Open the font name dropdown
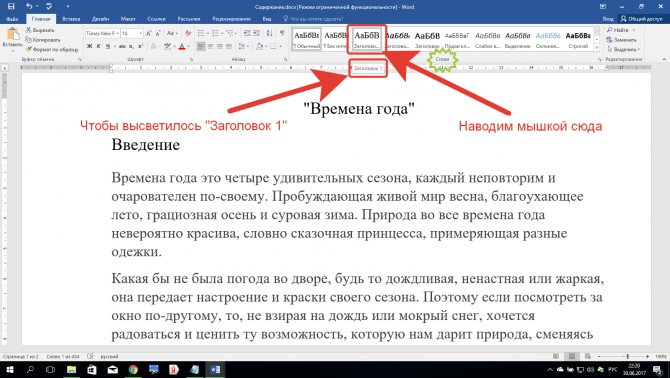The width and height of the screenshot is (670, 378). (x=118, y=33)
